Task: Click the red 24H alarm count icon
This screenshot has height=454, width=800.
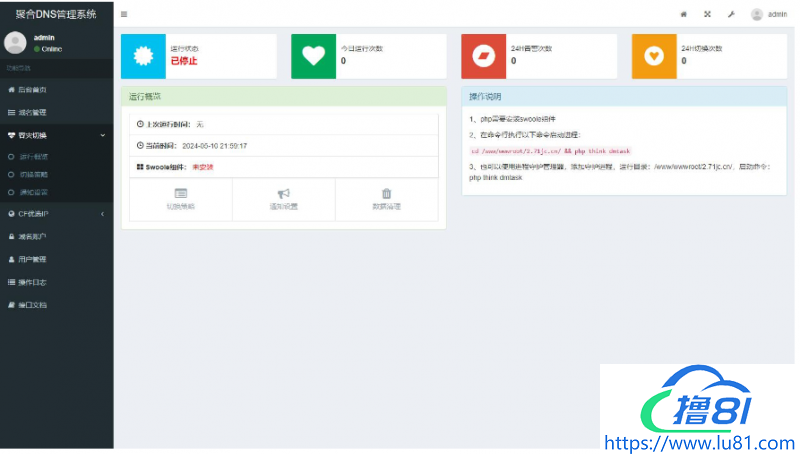Action: pos(484,56)
